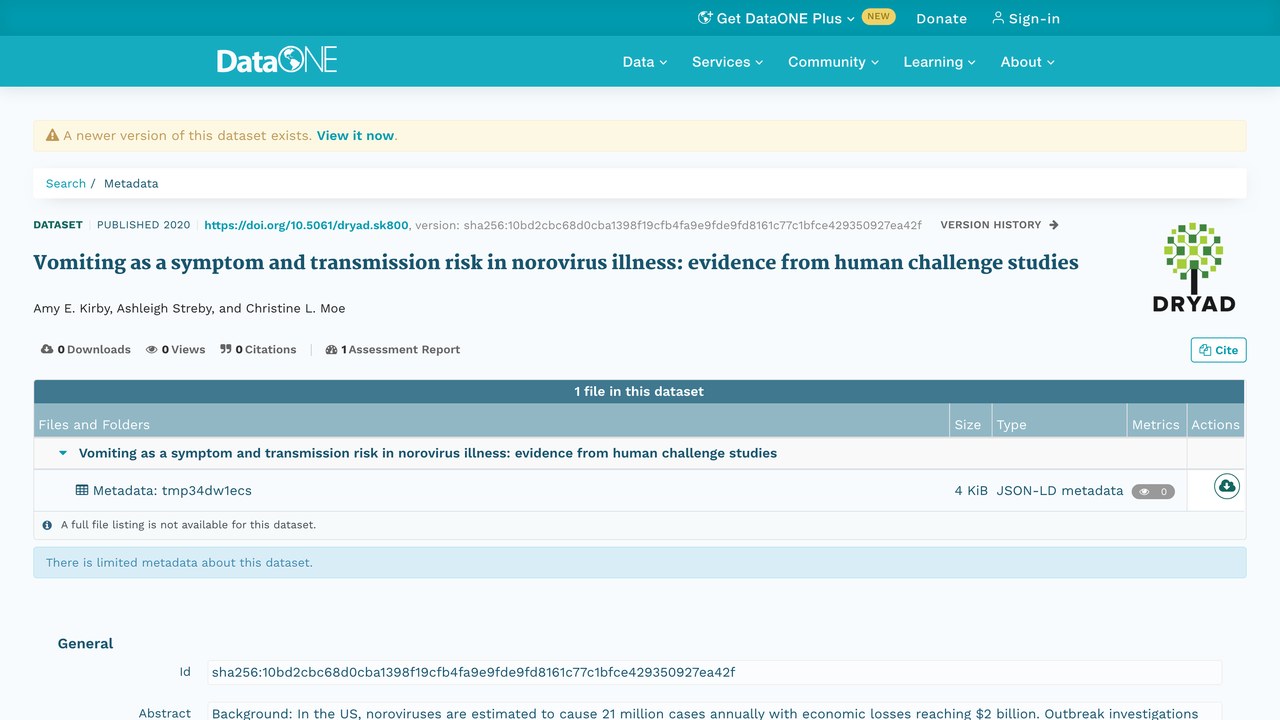The width and height of the screenshot is (1280, 720).
Task: Click the Get DataONE Plus globe icon
Action: tap(705, 18)
